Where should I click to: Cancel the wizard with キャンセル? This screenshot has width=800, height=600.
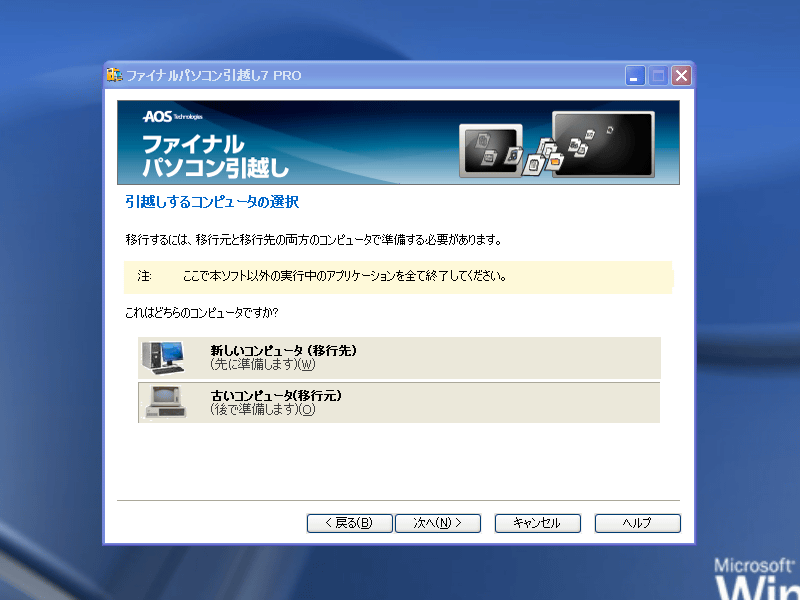(x=537, y=523)
